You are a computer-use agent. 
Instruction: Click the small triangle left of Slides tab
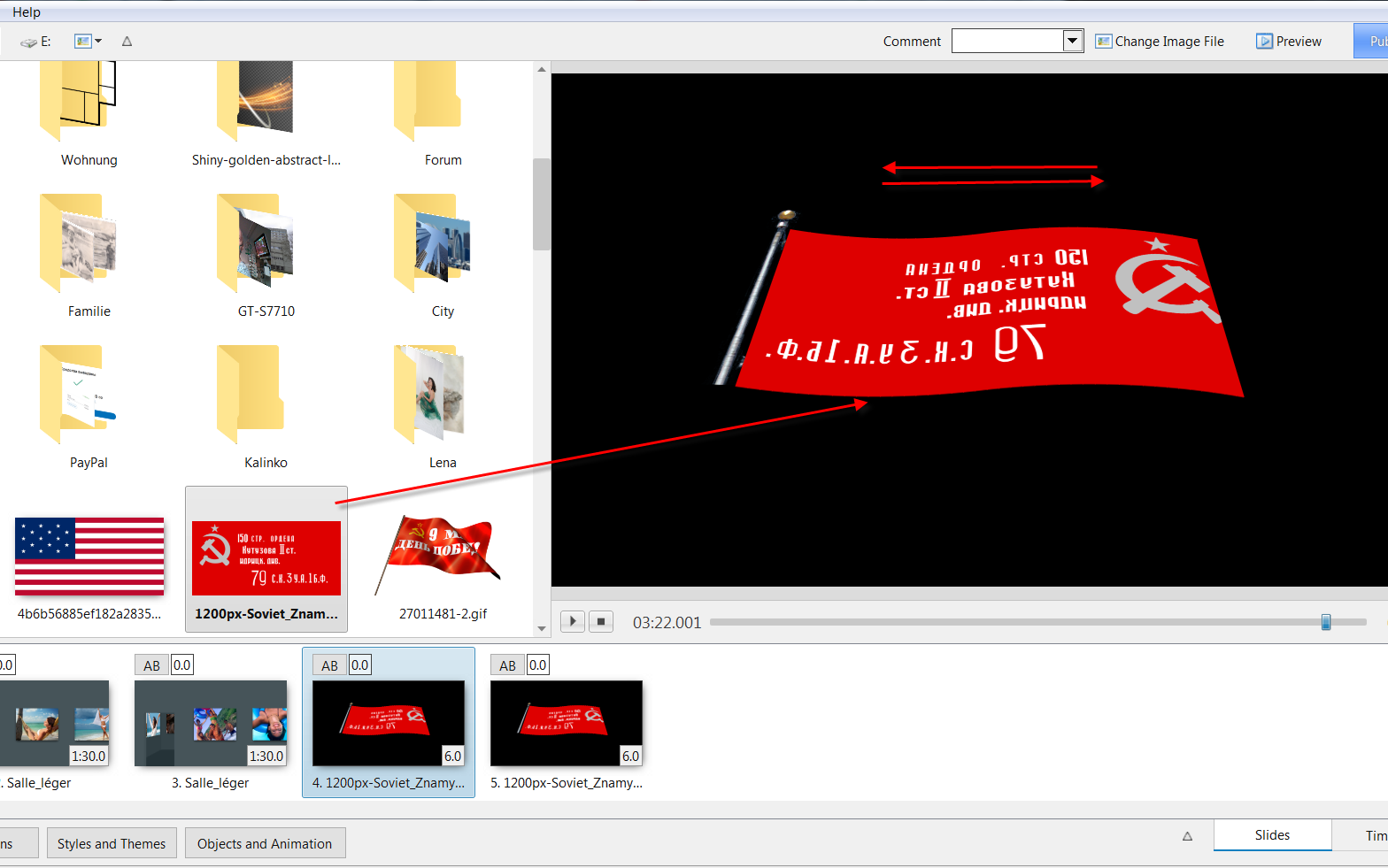(1187, 836)
